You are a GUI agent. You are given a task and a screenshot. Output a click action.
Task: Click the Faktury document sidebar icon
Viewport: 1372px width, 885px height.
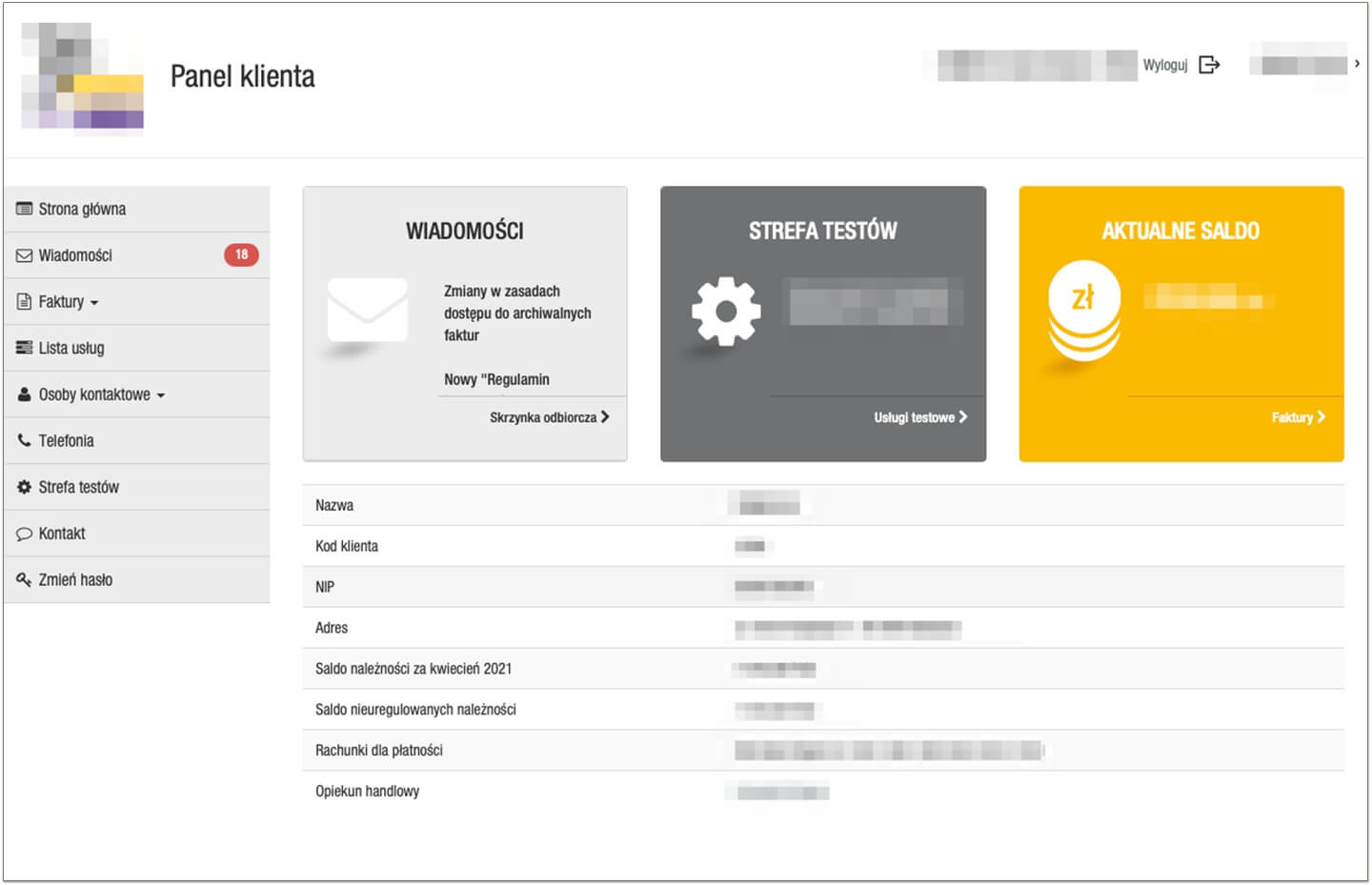pos(24,302)
